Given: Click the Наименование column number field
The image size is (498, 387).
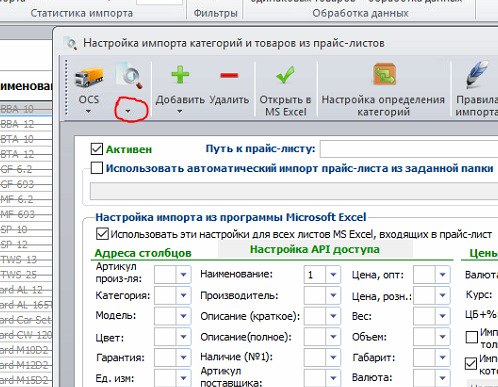Looking at the screenshot, I should pyautogui.click(x=315, y=275).
